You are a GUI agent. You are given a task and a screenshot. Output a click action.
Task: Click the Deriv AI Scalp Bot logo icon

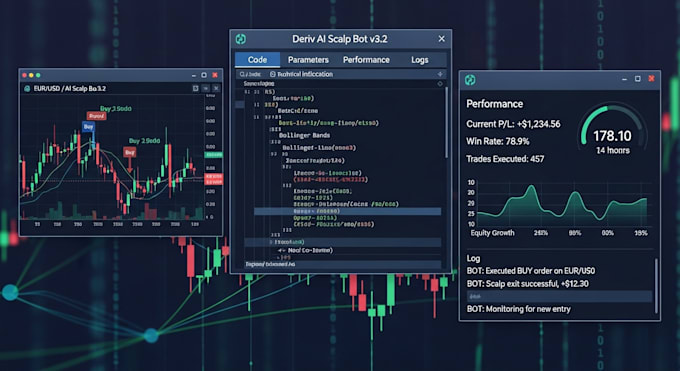[x=241, y=39]
